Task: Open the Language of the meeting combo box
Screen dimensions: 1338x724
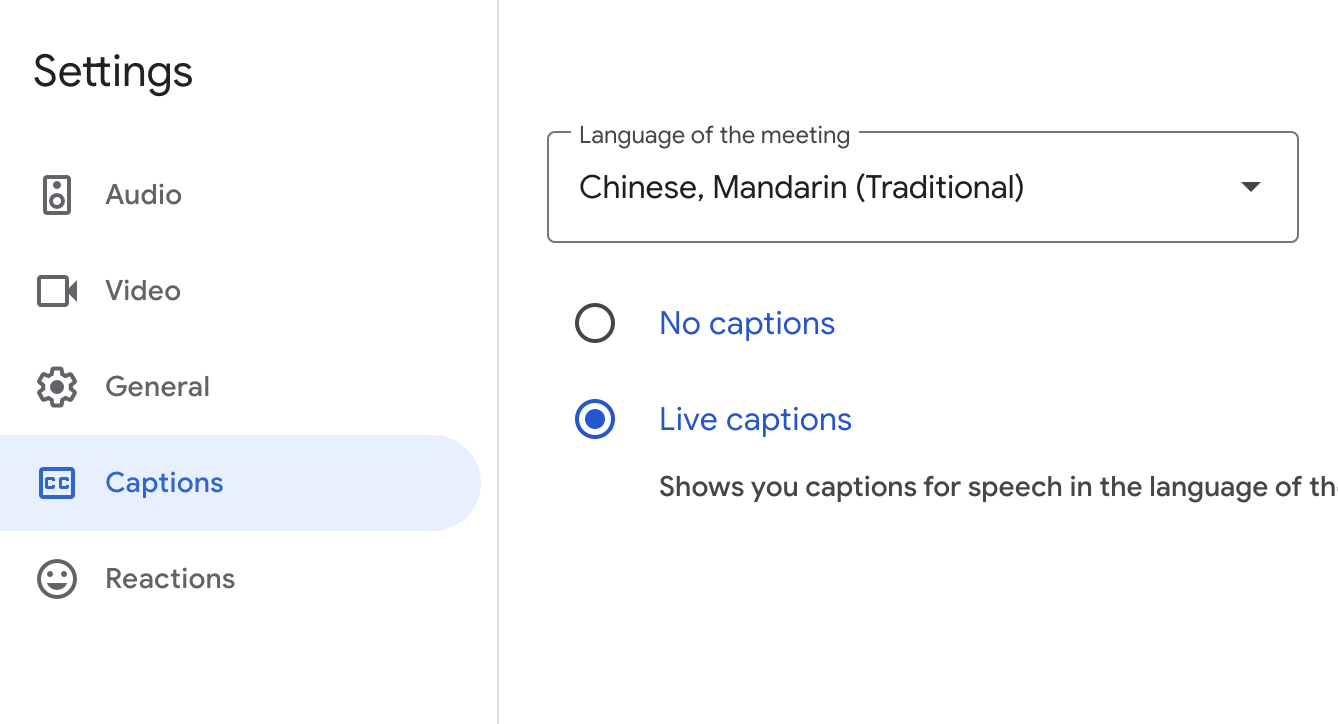Action: coord(923,187)
